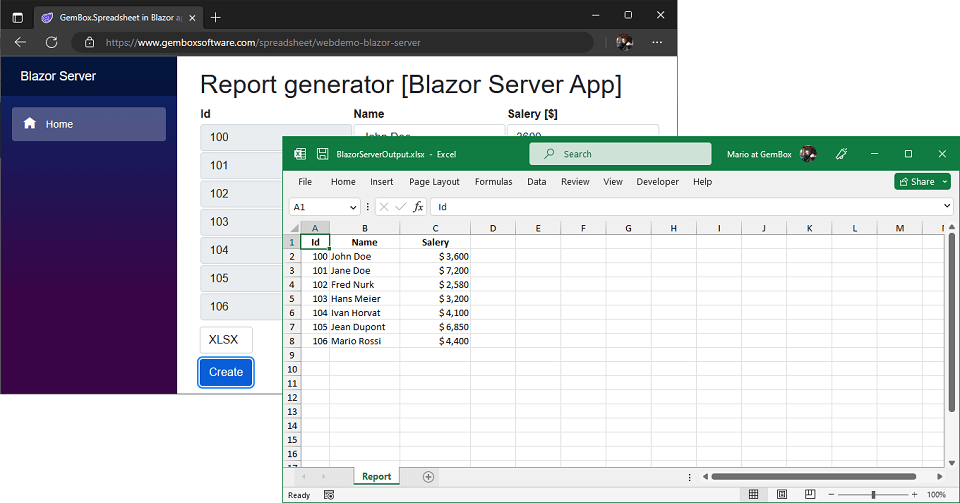
Task: Open the Formulas ribbon tab
Action: coord(493,182)
